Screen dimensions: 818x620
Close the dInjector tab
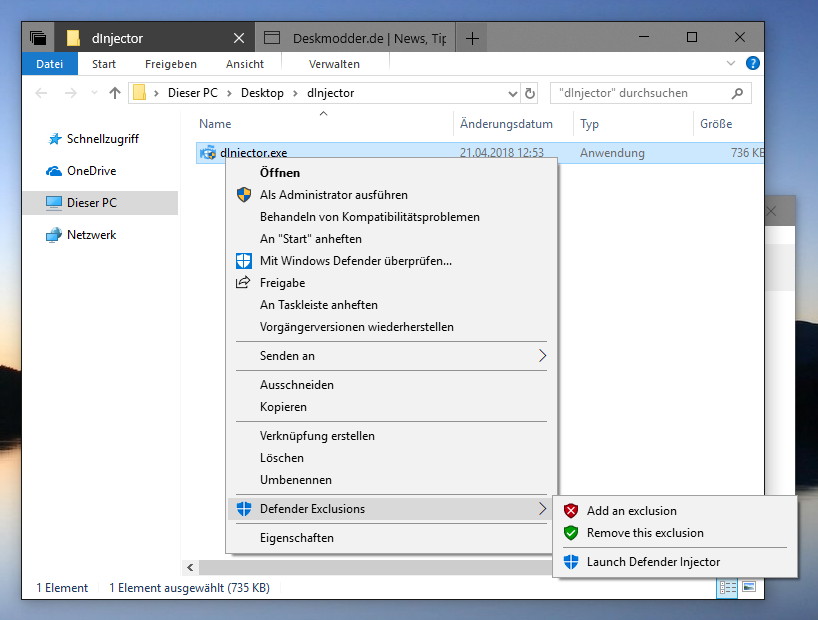click(239, 38)
